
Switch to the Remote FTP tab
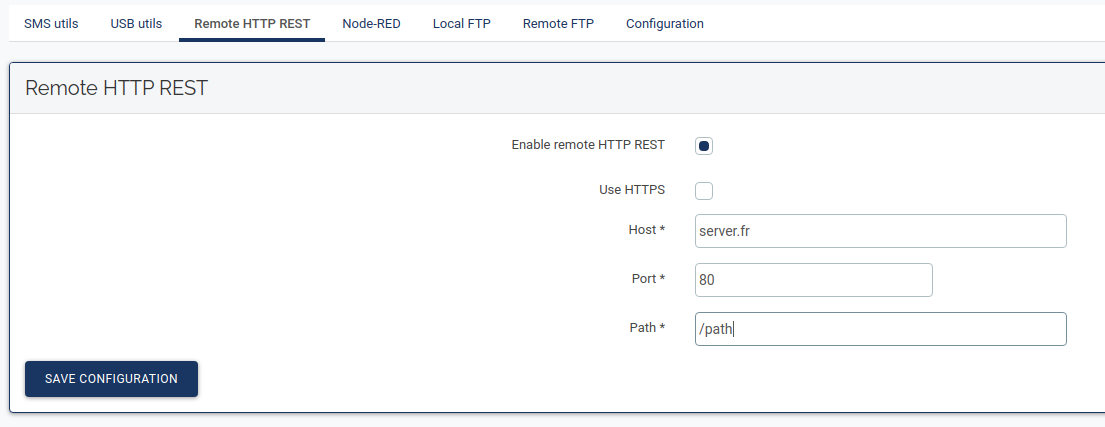pos(558,24)
